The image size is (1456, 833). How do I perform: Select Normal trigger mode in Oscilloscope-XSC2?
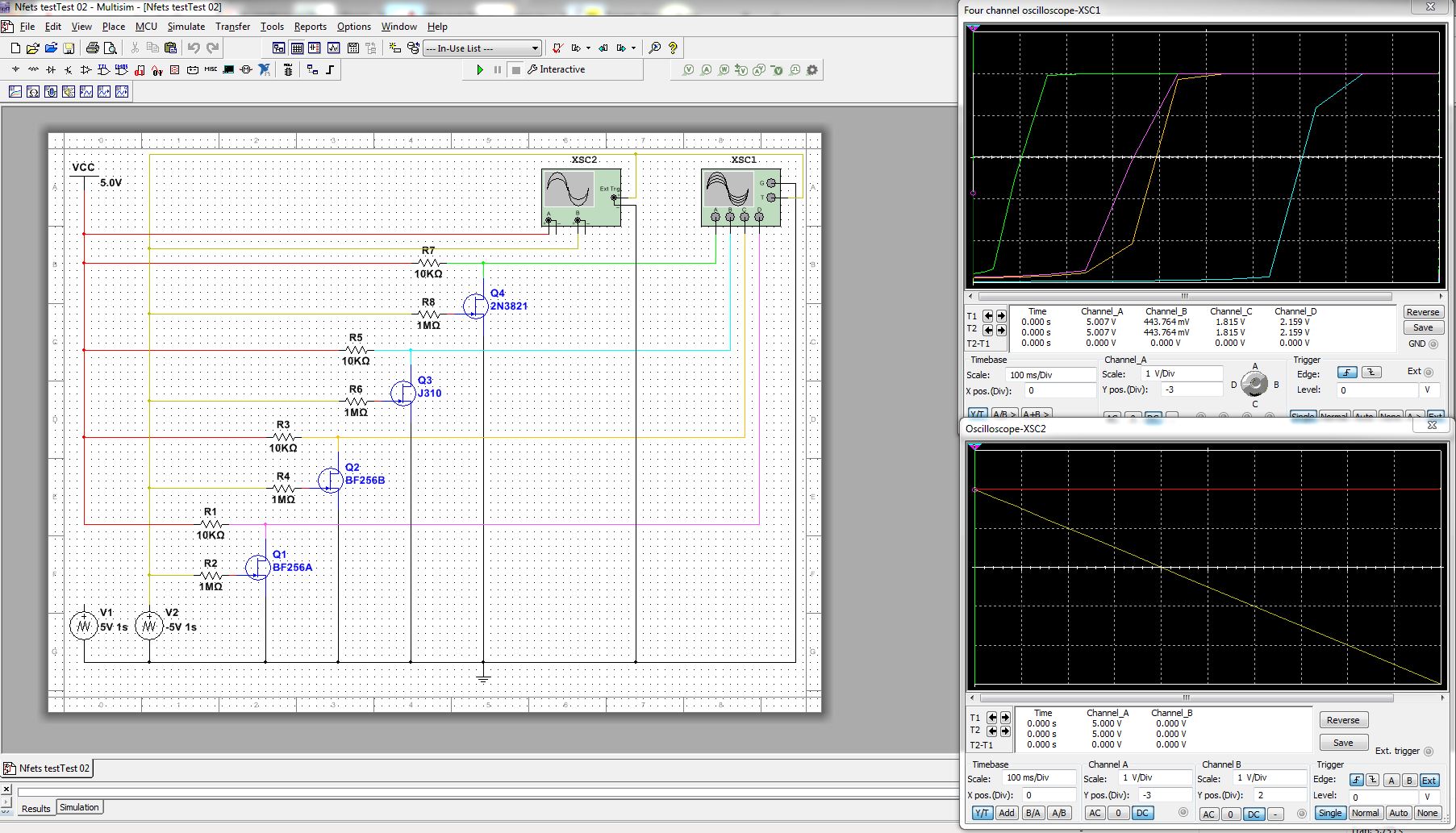1365,813
